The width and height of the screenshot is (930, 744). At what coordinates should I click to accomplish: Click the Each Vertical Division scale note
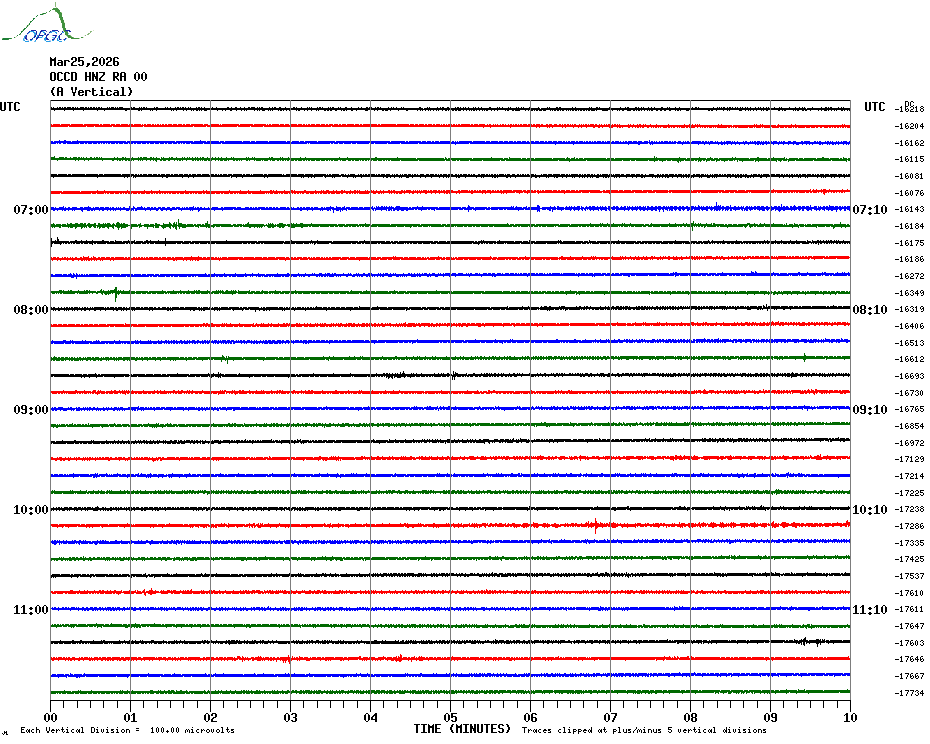(127, 731)
